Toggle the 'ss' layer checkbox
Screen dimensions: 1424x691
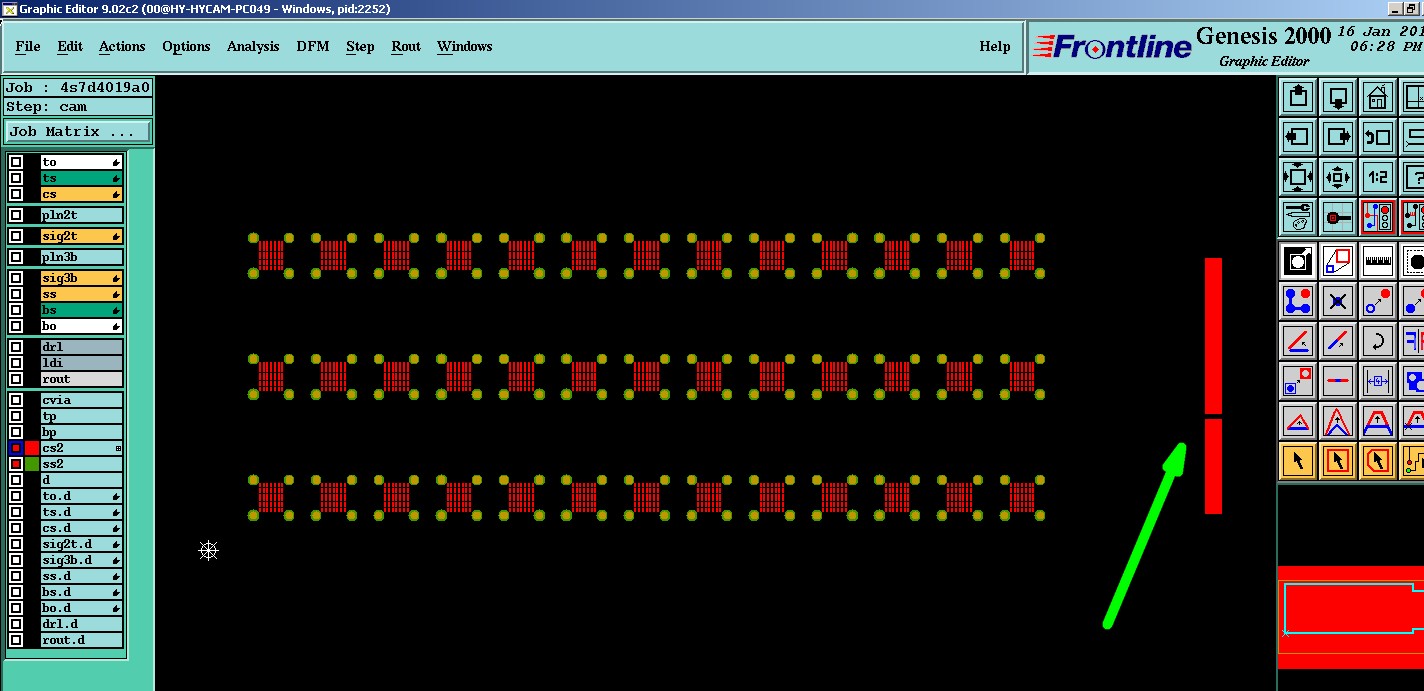point(16,294)
